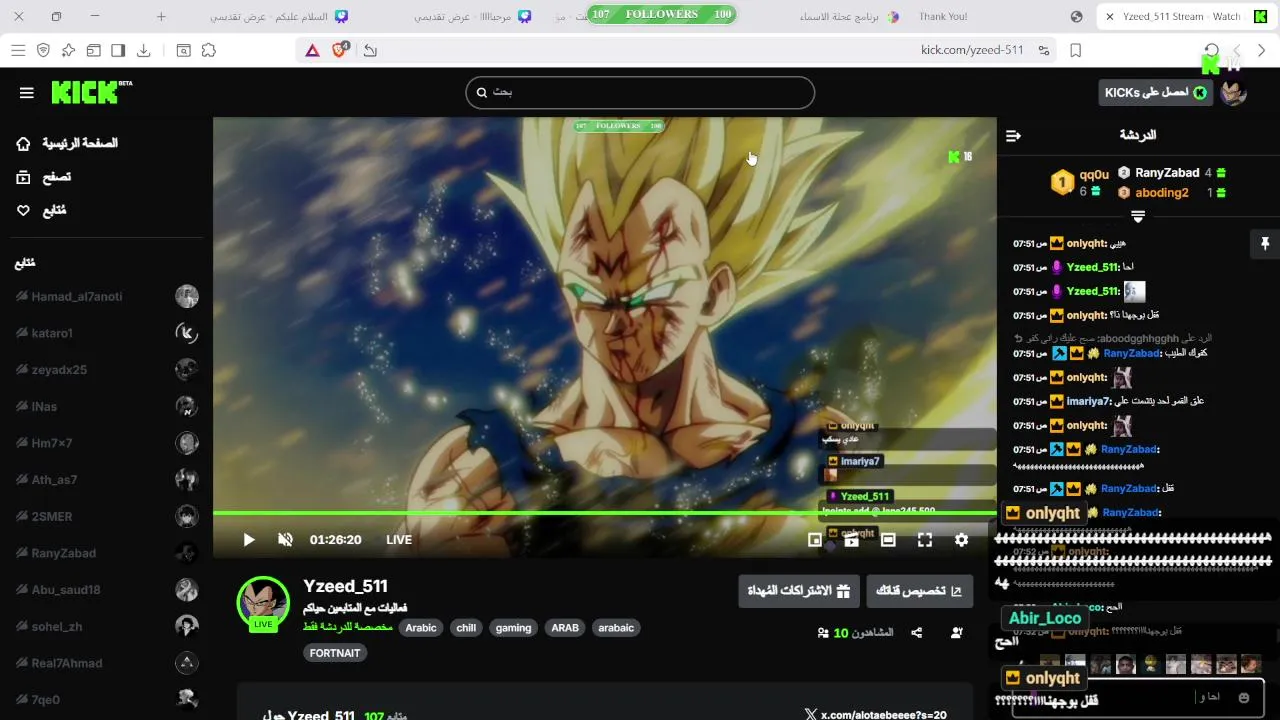Toggle theater mode
This screenshot has width=1280, height=720.
click(888, 540)
